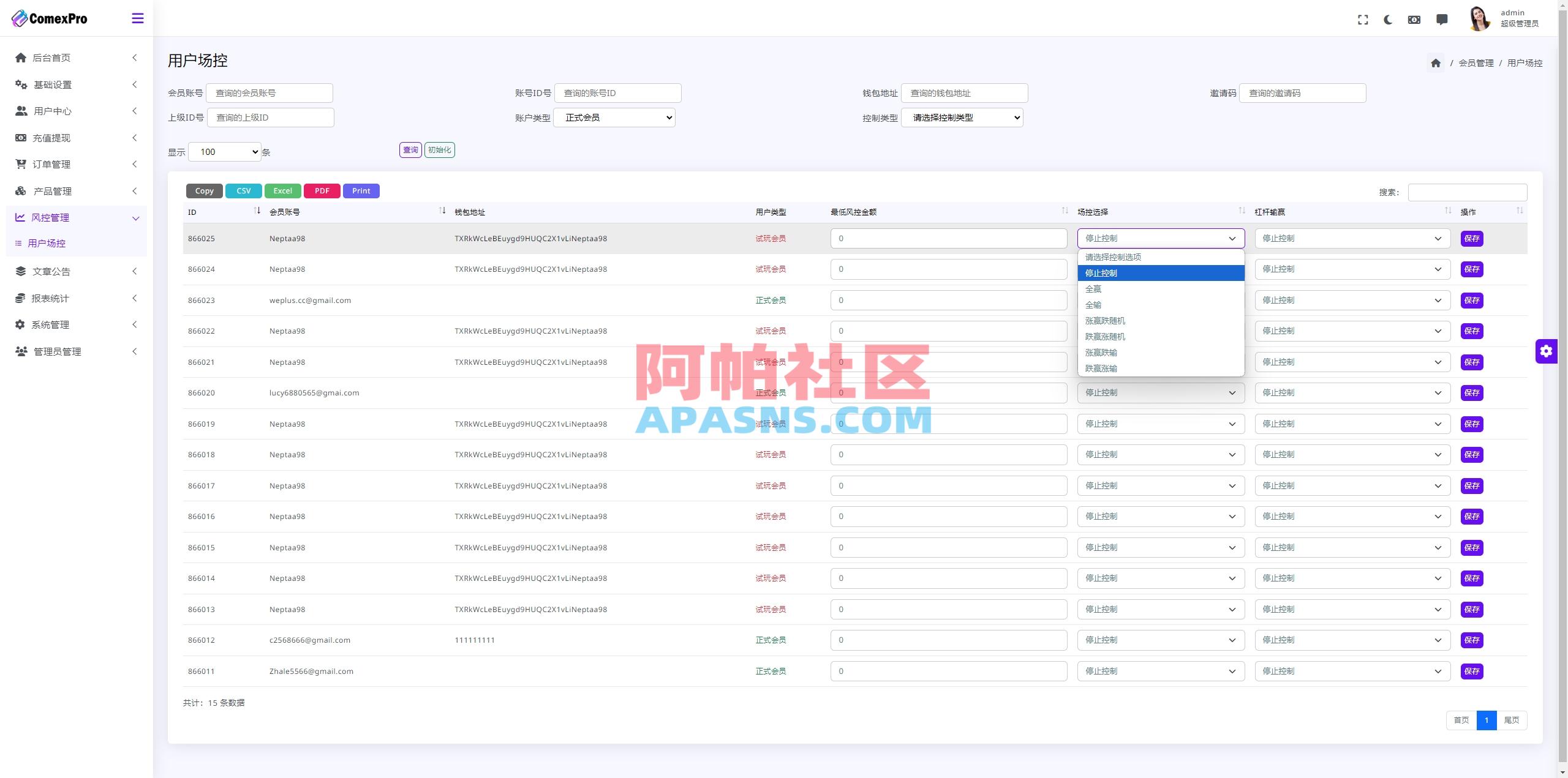Select 请选择控制选项 placeholder option
The height and width of the screenshot is (778, 1568).
pos(1161,257)
